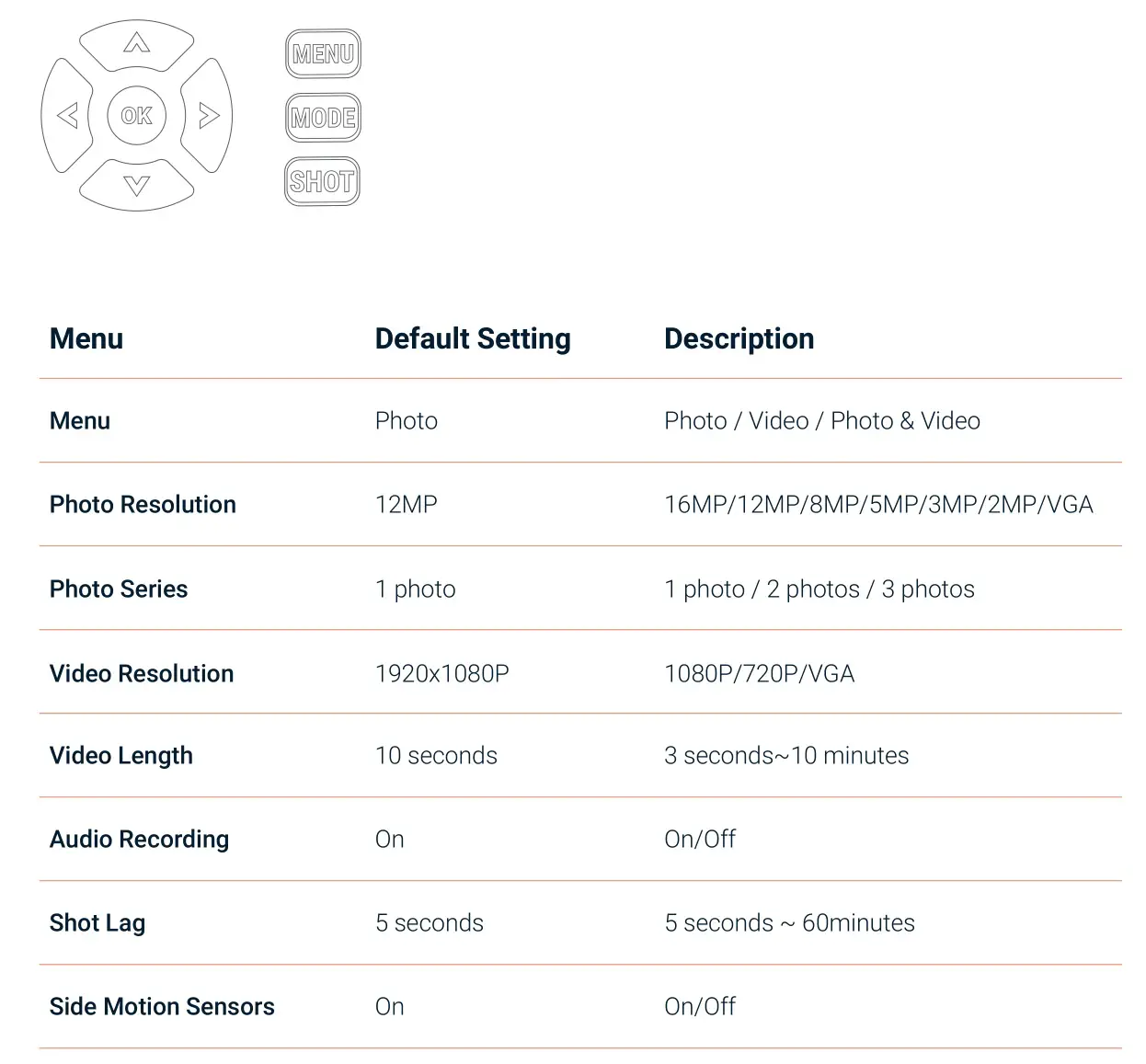Select the Menu column header
The image size is (1146, 1064).
(86, 338)
